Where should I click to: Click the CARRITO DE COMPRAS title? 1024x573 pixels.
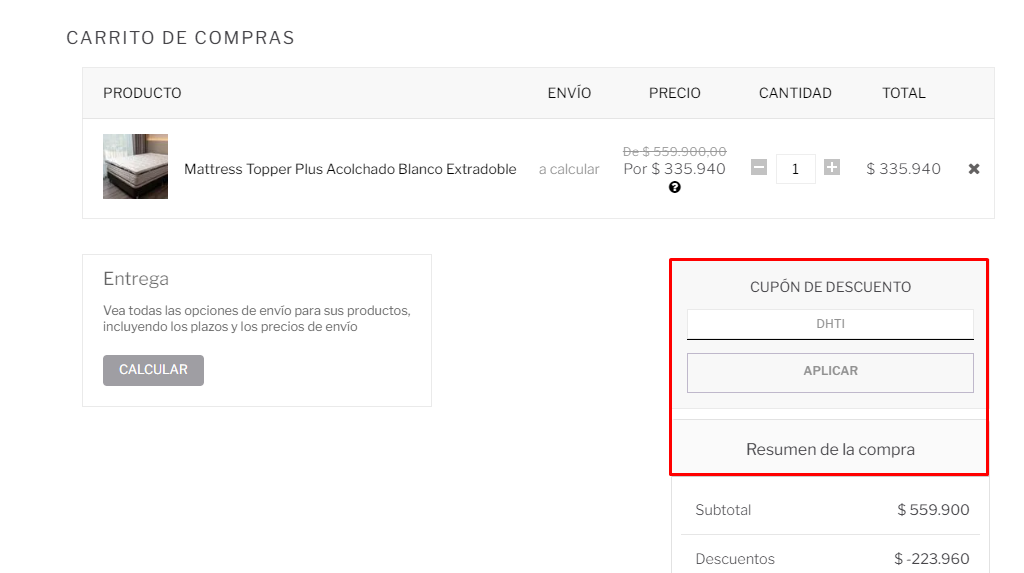click(180, 38)
